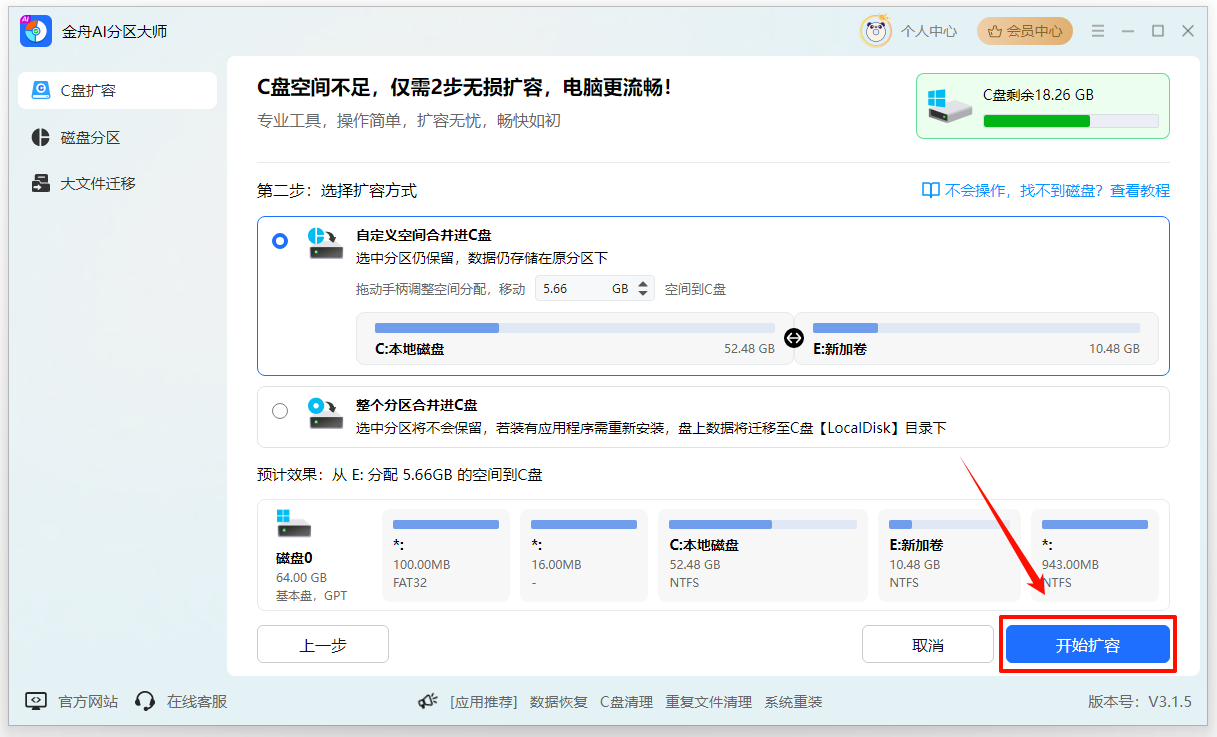The image size is (1217, 737).
Task: Open 在线客服 with the headset icon
Action: (146, 701)
